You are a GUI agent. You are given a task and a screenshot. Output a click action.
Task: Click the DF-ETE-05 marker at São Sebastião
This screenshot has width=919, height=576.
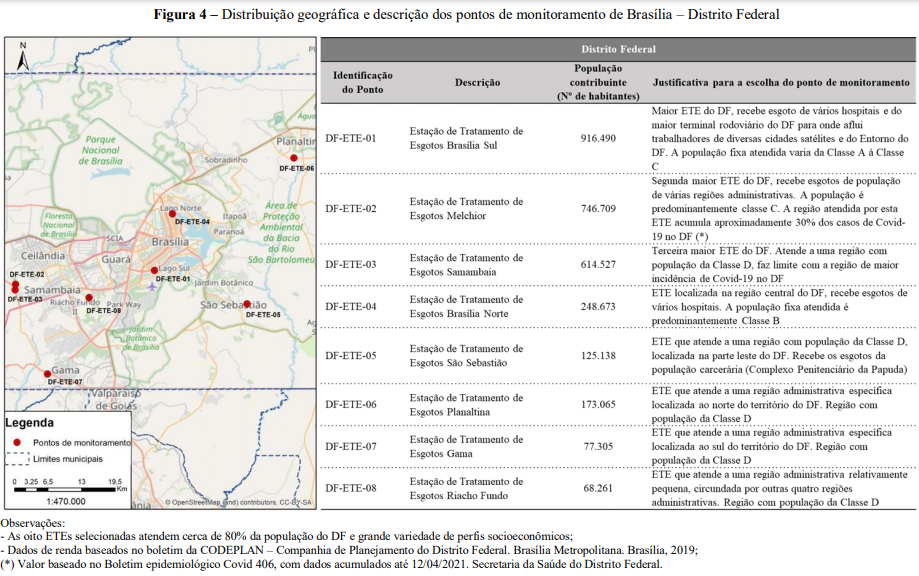[x=247, y=304]
